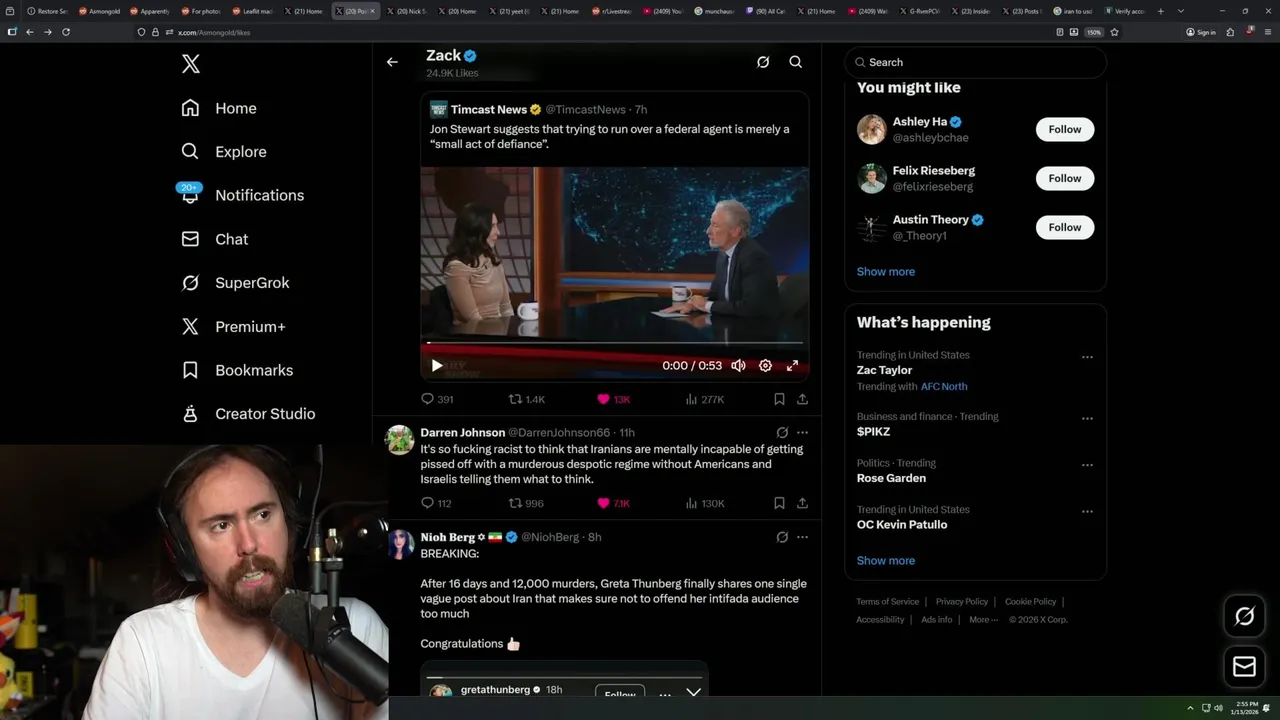Follow Ashley Ha

click(x=1065, y=129)
